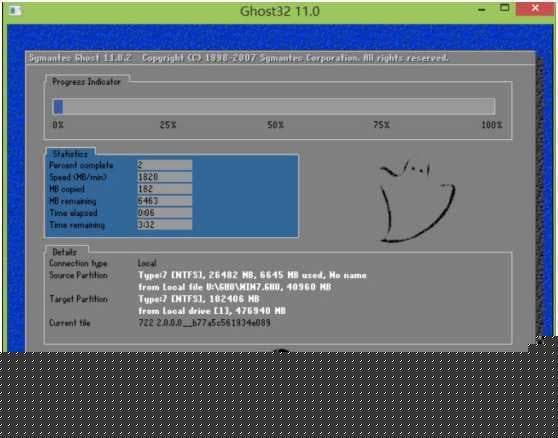This screenshot has width=558, height=438.
Task: Click the Symantec ghost mascot drawing
Action: 416,201
